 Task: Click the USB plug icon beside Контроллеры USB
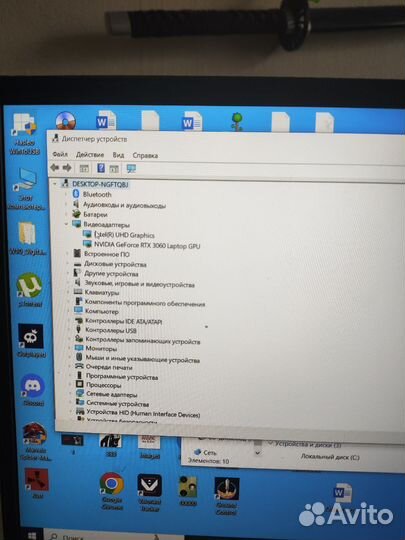79,330
